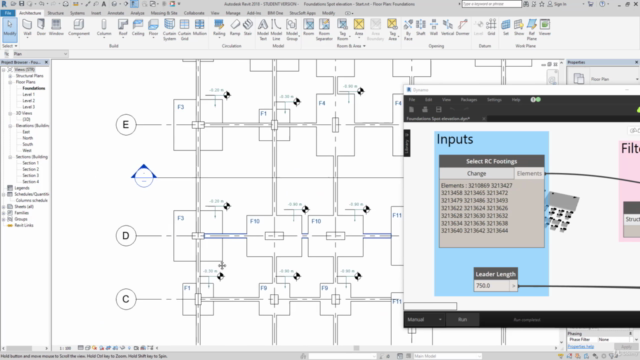This screenshot has width=640, height=360.
Task: Activate the Grid datum tool
Action: (x=491, y=27)
